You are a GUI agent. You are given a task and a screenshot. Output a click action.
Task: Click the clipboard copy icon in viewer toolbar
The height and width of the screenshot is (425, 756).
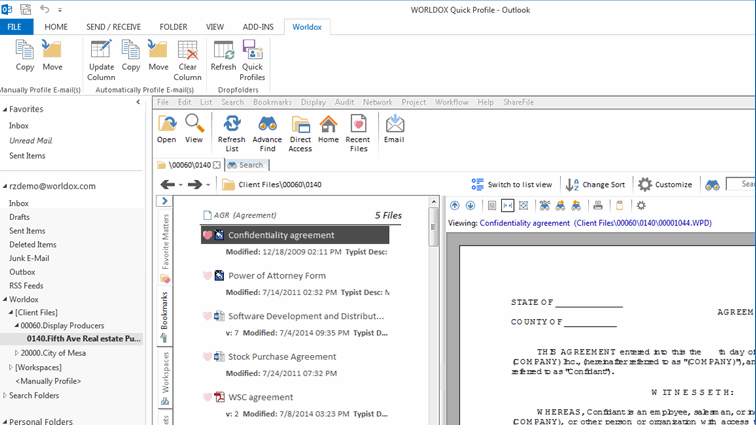click(620, 206)
